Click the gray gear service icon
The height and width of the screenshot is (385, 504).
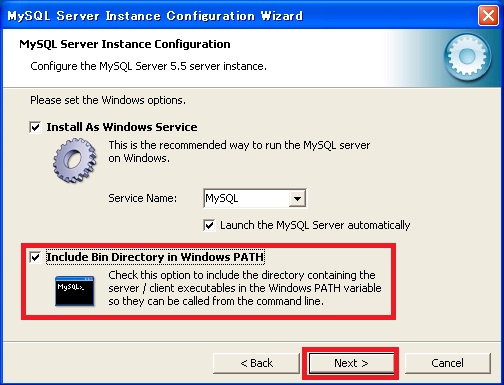pos(75,161)
